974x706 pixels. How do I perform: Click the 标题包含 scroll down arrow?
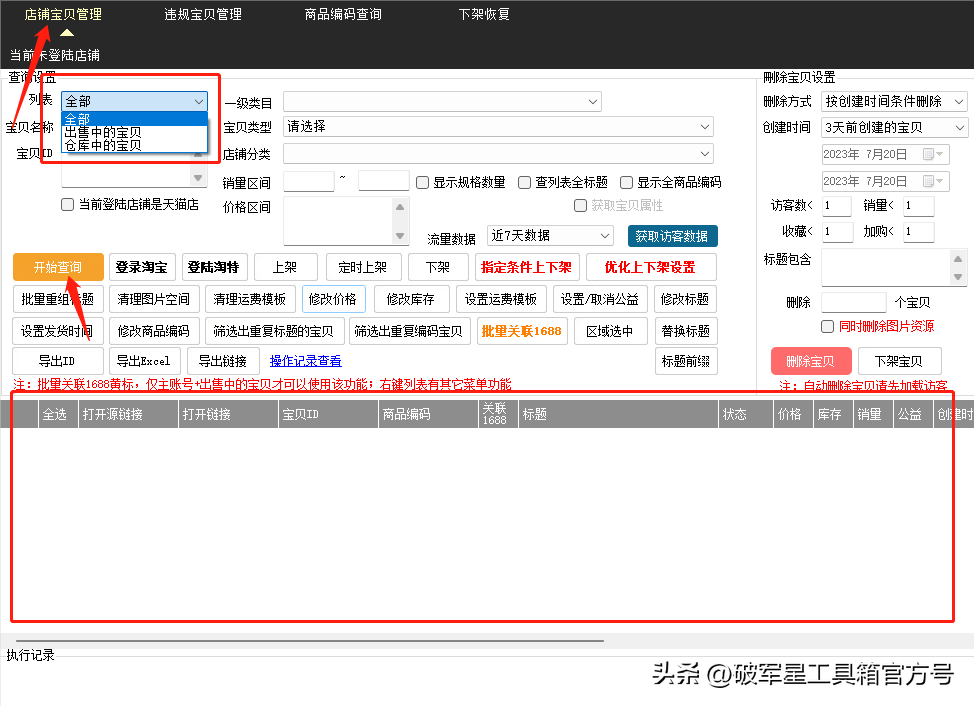(958, 277)
